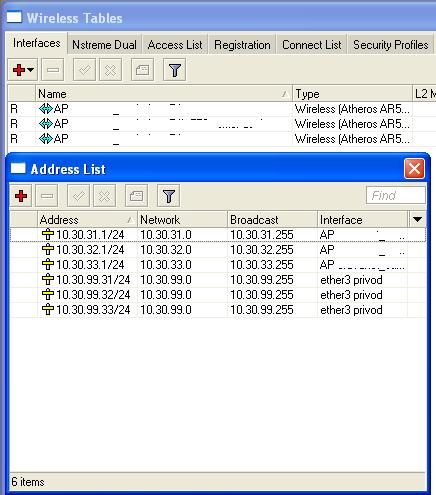
Task: Click the comment button in Wireless Tables
Action: click(x=142, y=70)
